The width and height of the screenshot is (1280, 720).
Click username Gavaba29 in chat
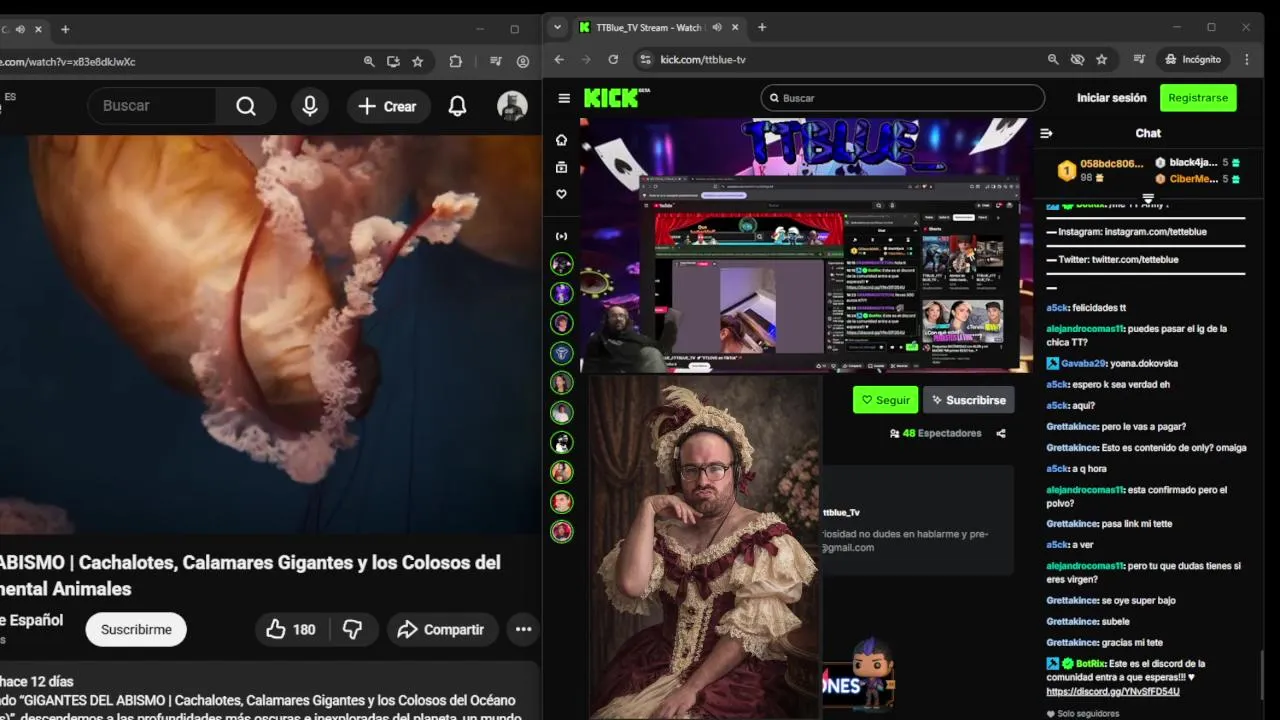[x=1083, y=364]
